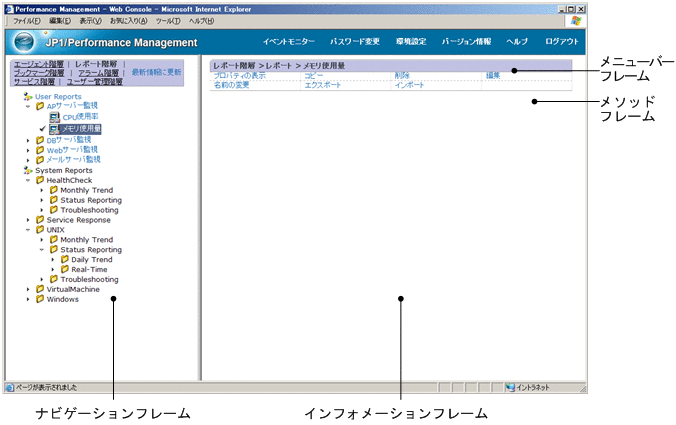This screenshot has width=676, height=425.
Task: Switch to the ユーザー管理階層 tab
Action: (94, 81)
